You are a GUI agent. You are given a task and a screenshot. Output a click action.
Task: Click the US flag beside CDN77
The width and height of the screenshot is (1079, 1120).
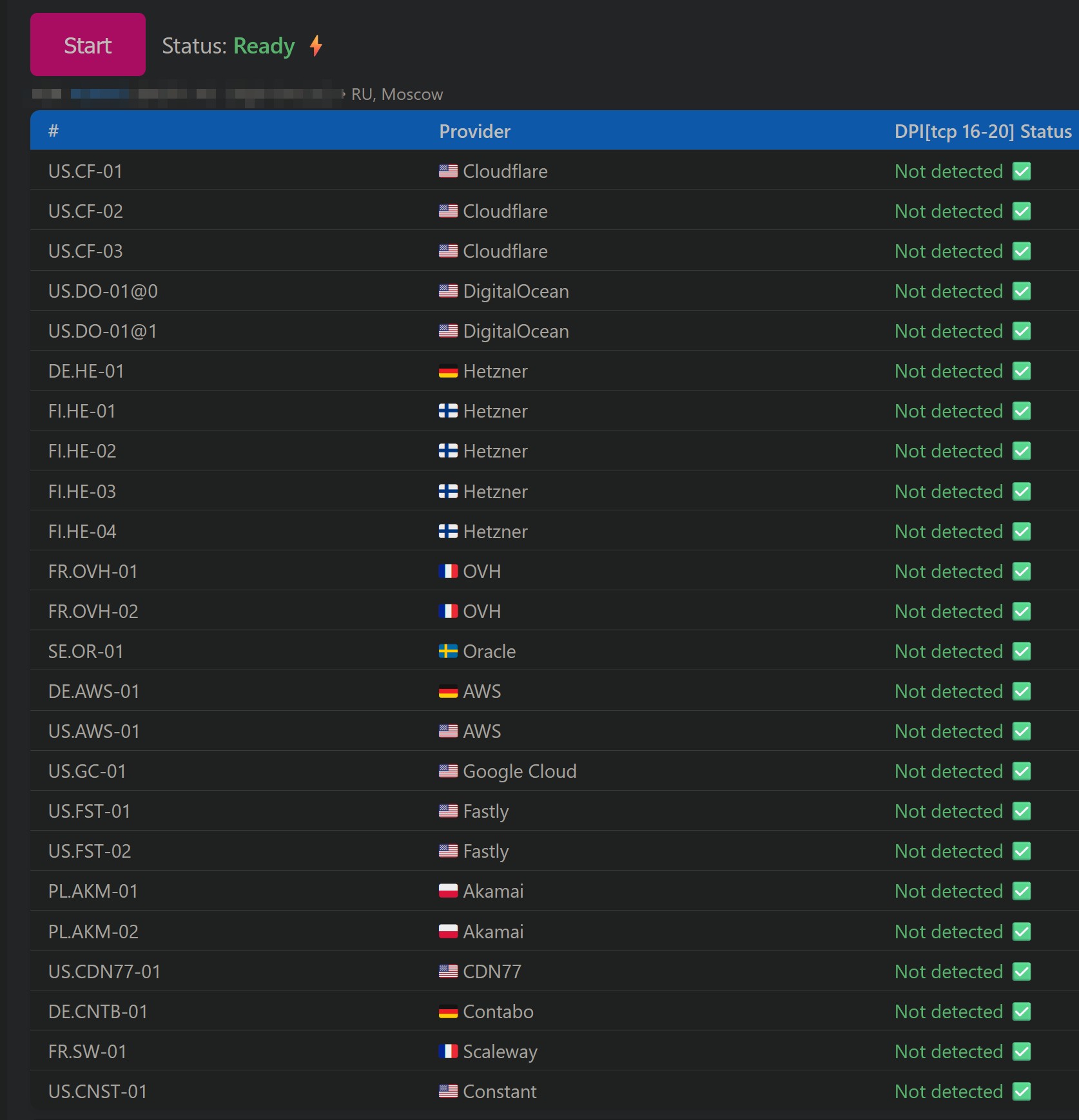[x=448, y=971]
